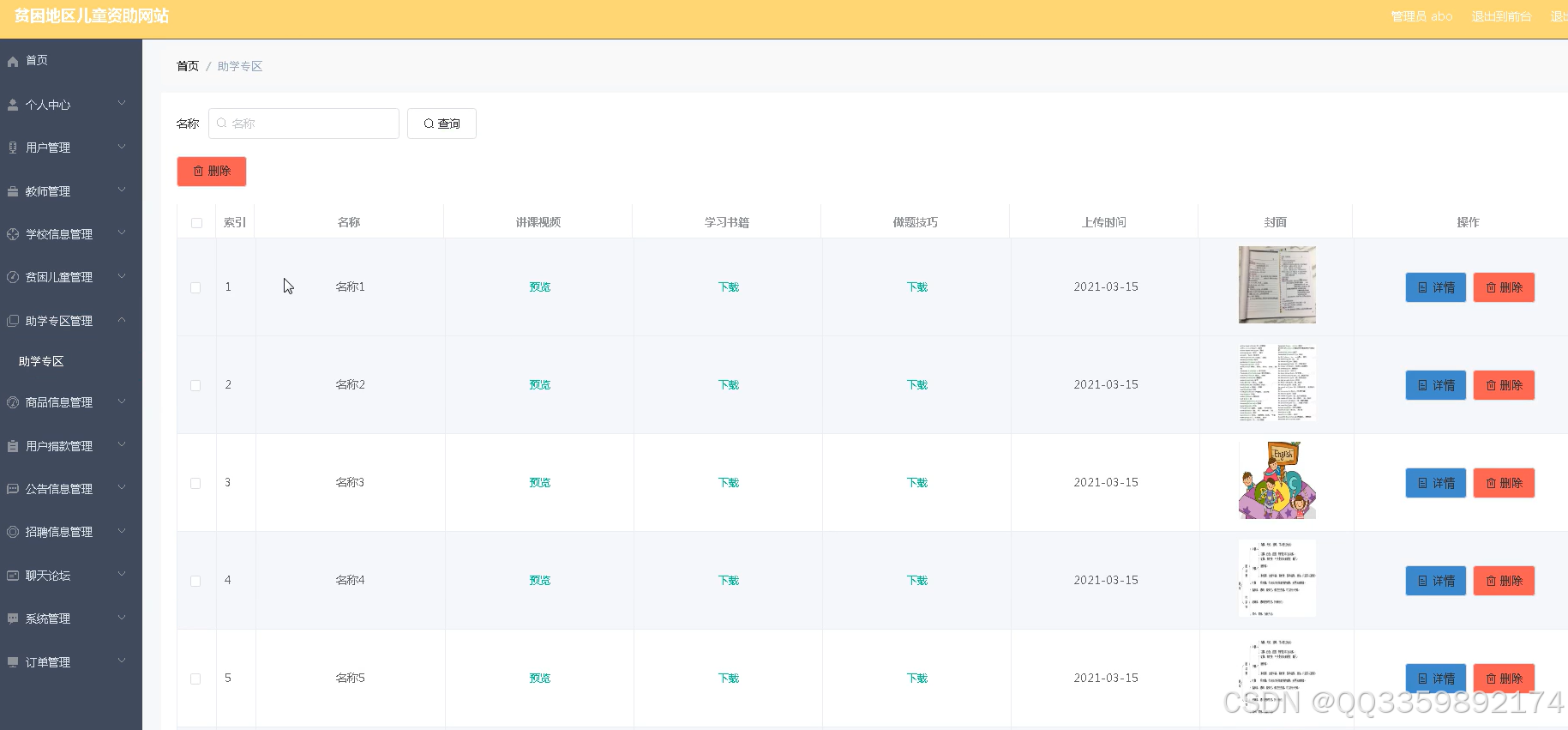The height and width of the screenshot is (730, 1568).
Task: Click the search magnifier icon in 名称 field
Action: pos(222,124)
